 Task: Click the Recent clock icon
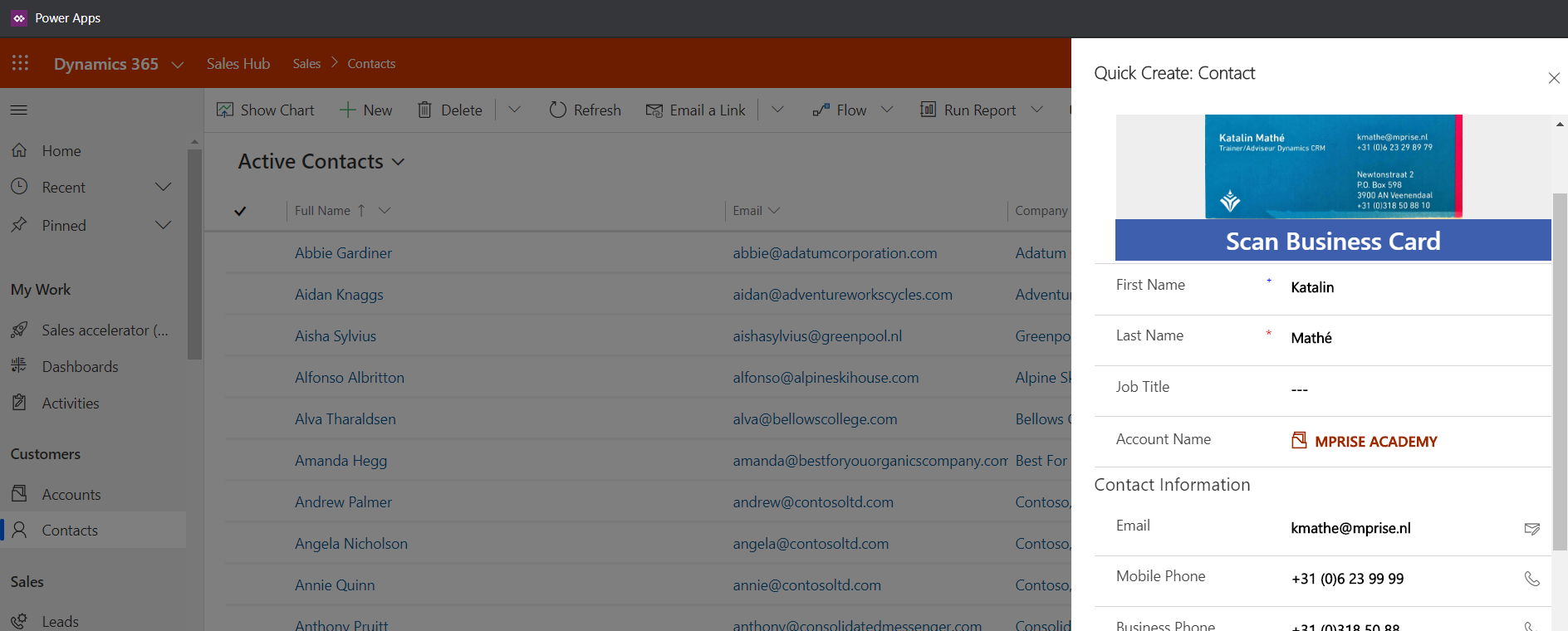click(19, 187)
